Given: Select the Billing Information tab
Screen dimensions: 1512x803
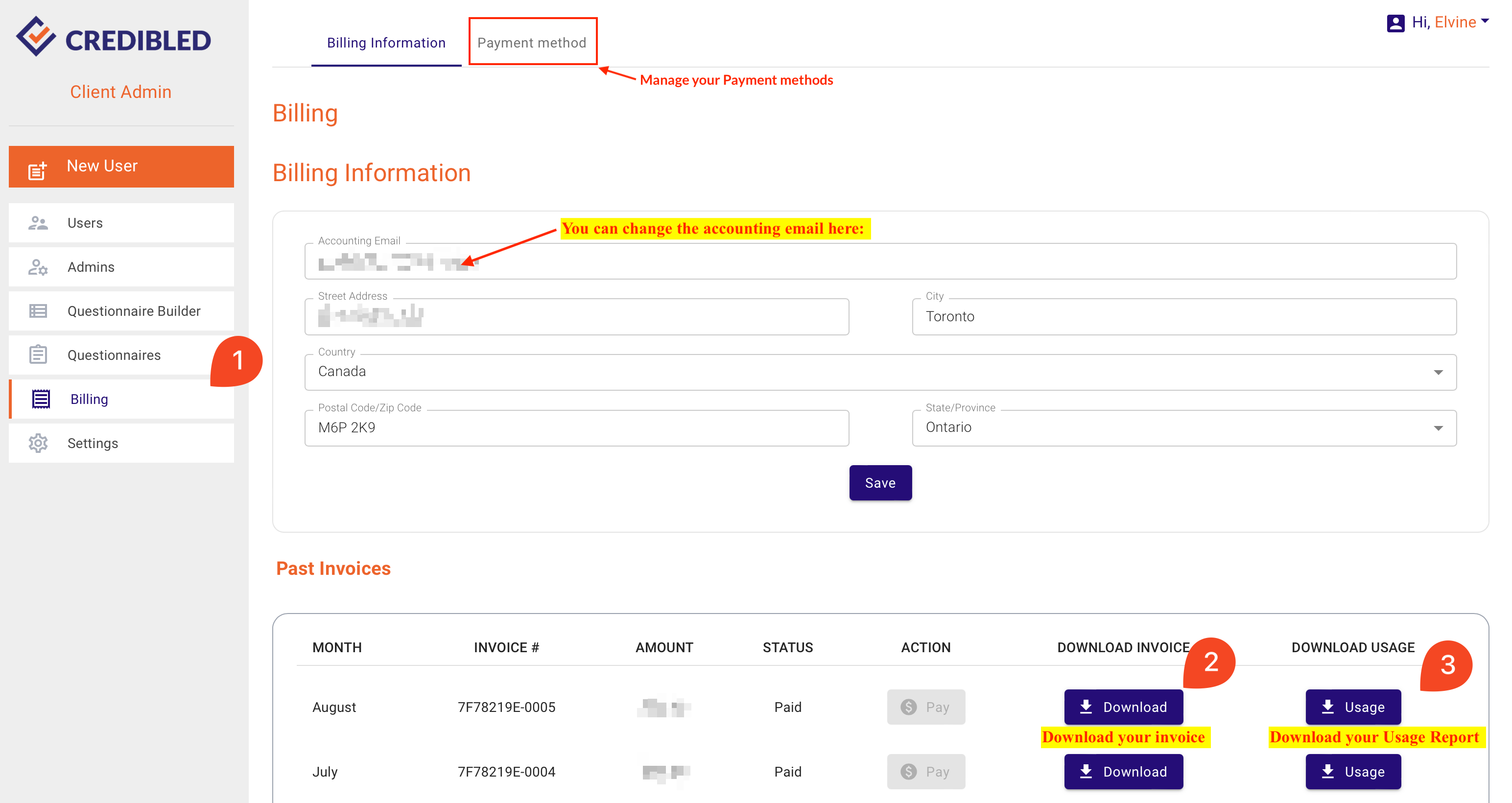Looking at the screenshot, I should (386, 42).
